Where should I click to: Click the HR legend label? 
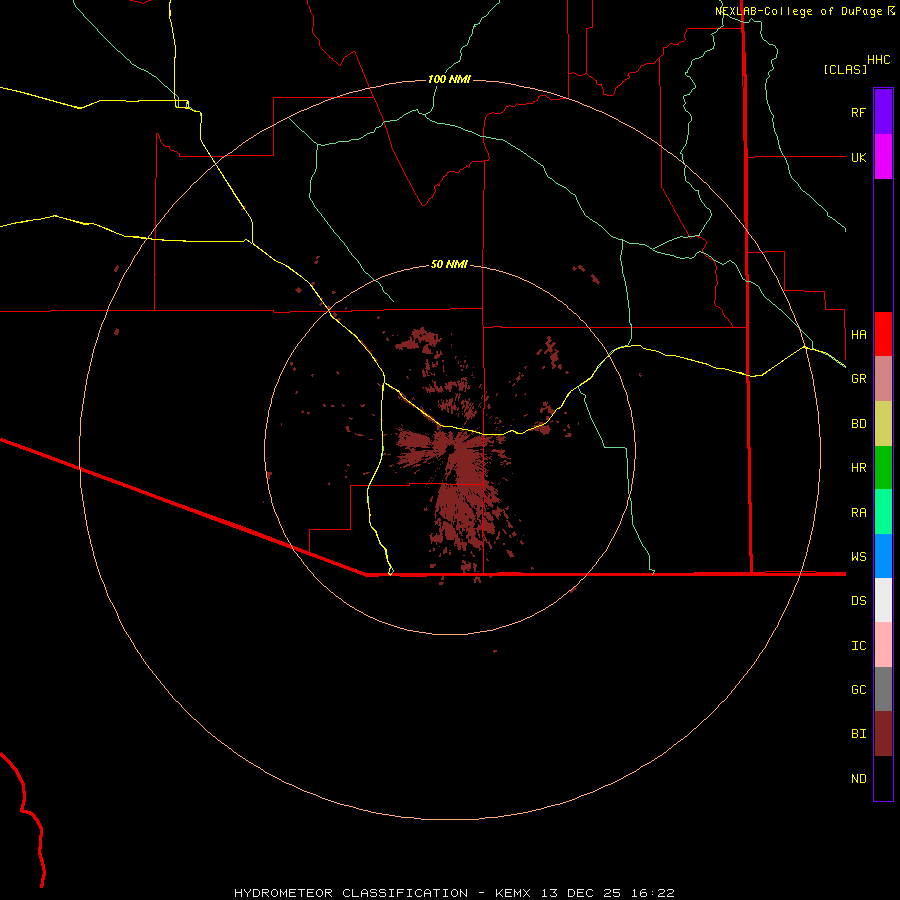(x=858, y=468)
